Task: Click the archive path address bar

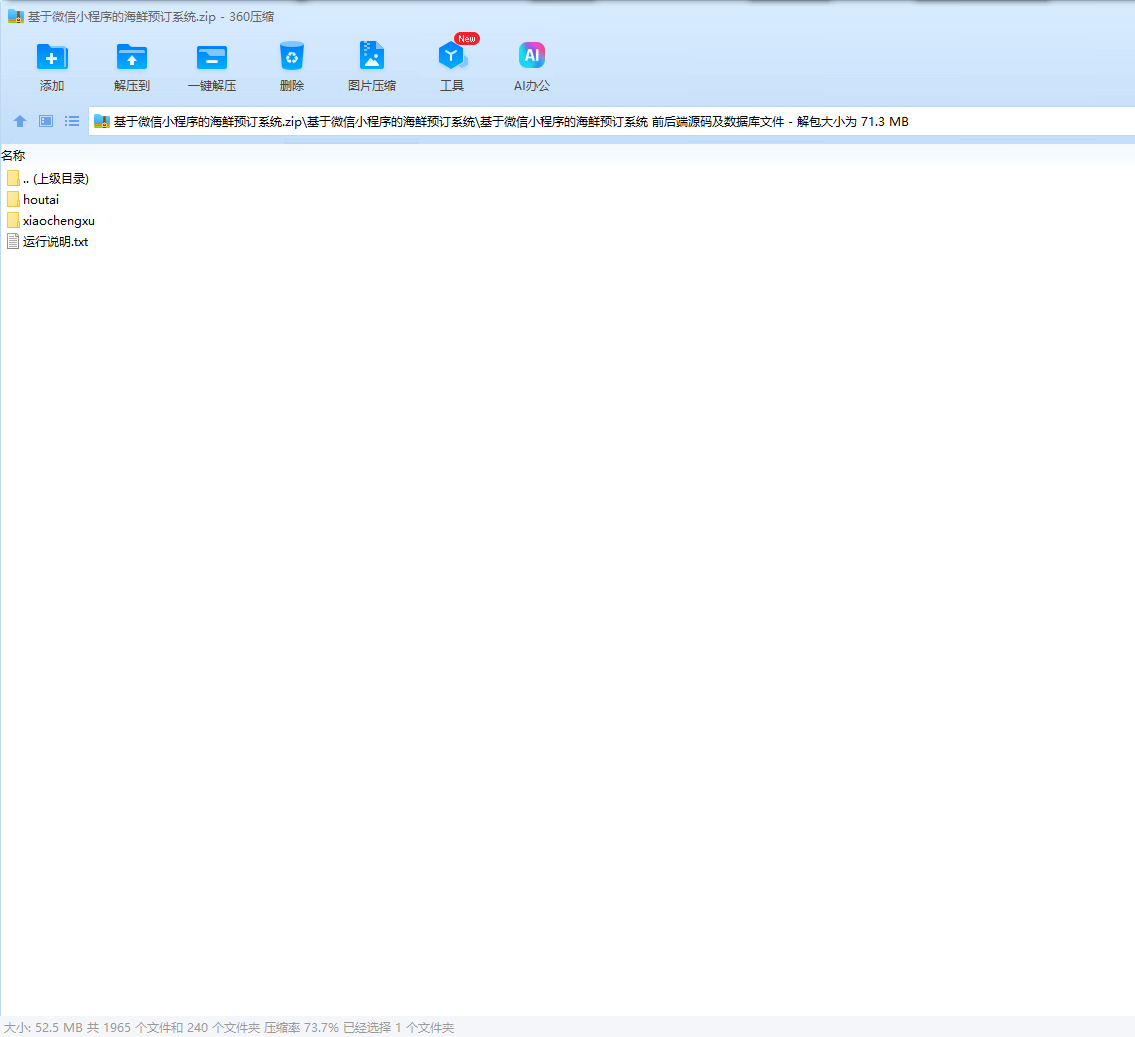Action: coord(612,122)
